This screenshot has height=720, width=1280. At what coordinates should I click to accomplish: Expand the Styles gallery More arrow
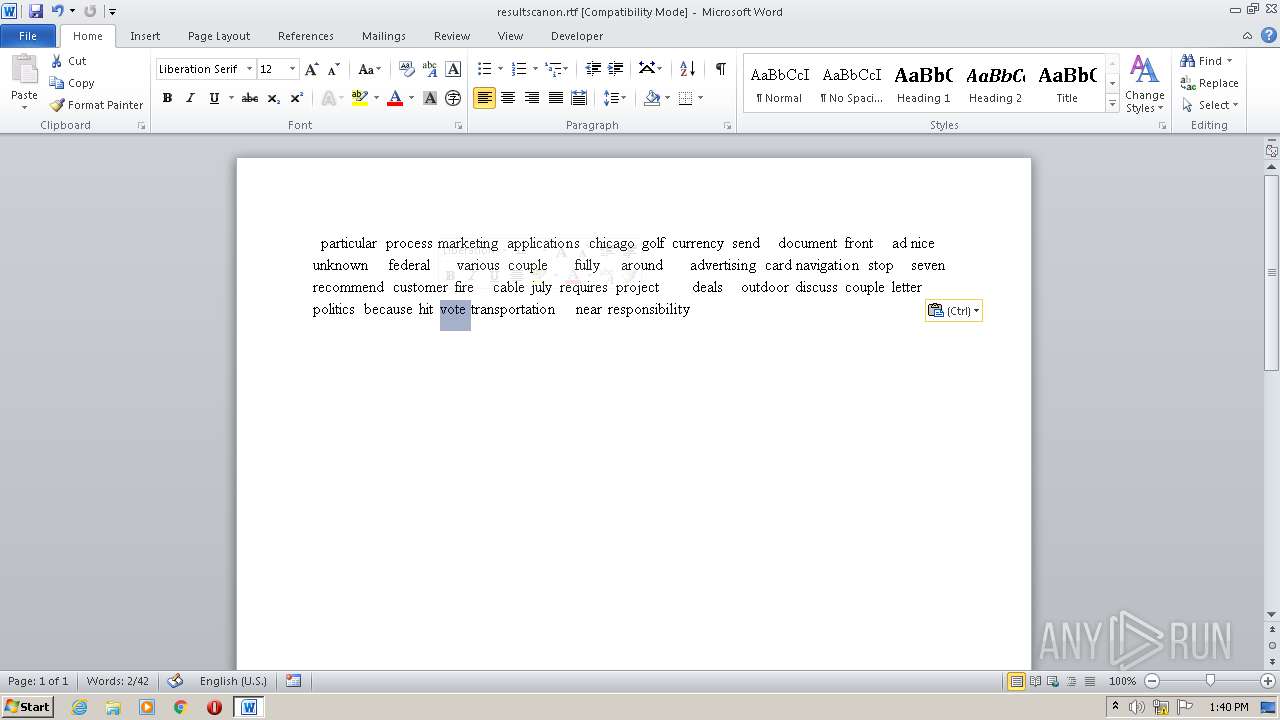[x=1112, y=104]
